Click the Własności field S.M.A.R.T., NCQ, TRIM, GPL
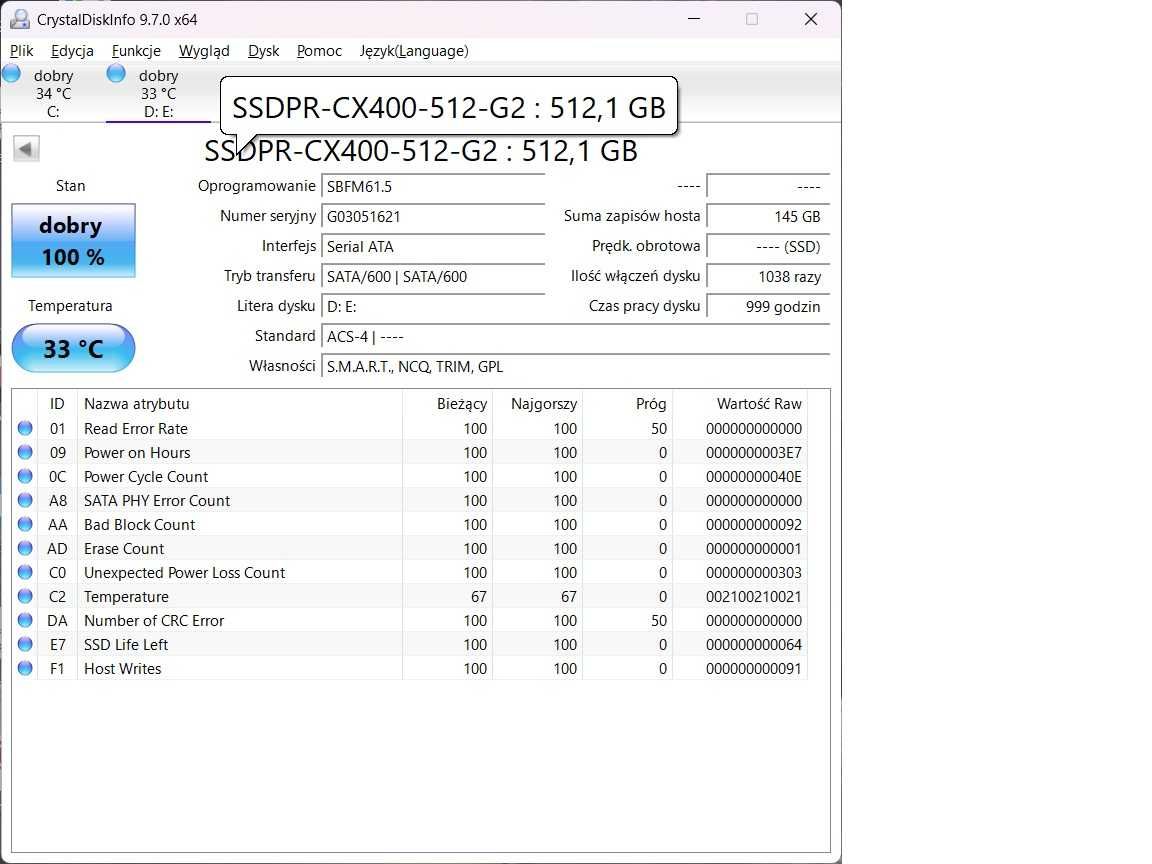This screenshot has width=1152, height=864. pos(575,367)
